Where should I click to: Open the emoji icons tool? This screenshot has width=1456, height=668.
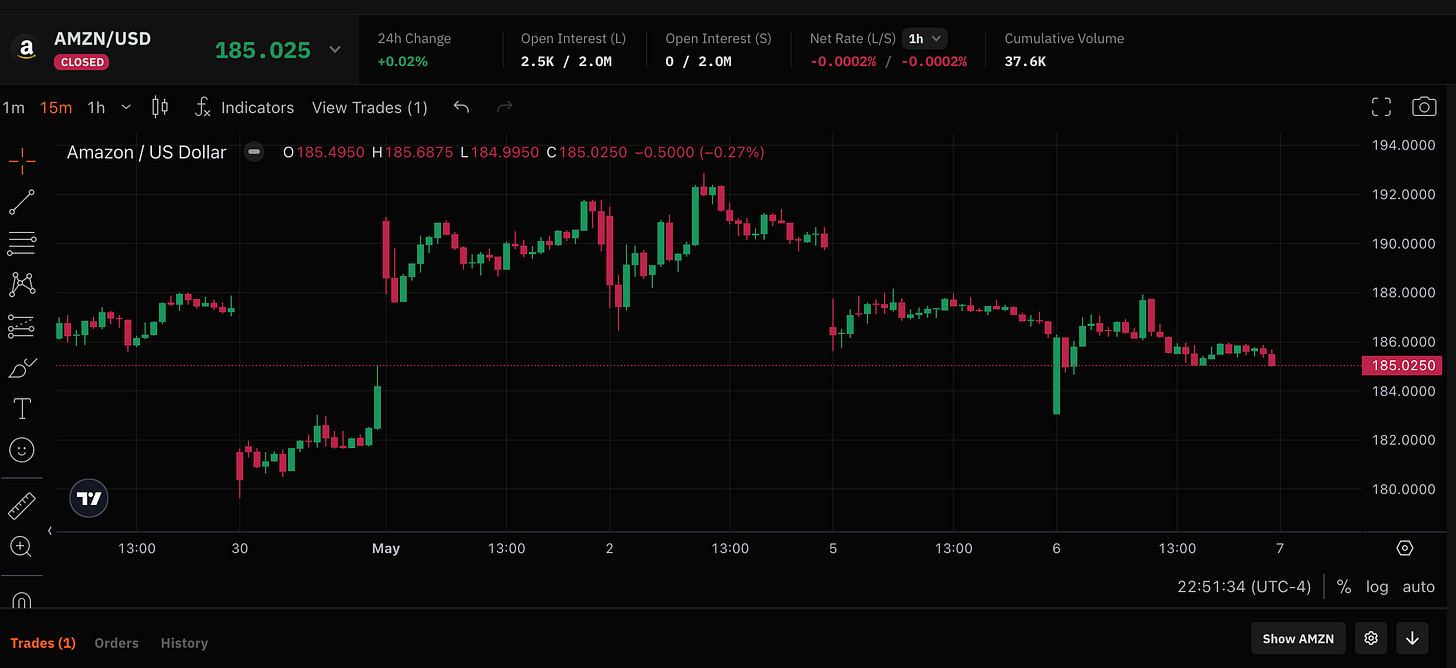coord(22,450)
